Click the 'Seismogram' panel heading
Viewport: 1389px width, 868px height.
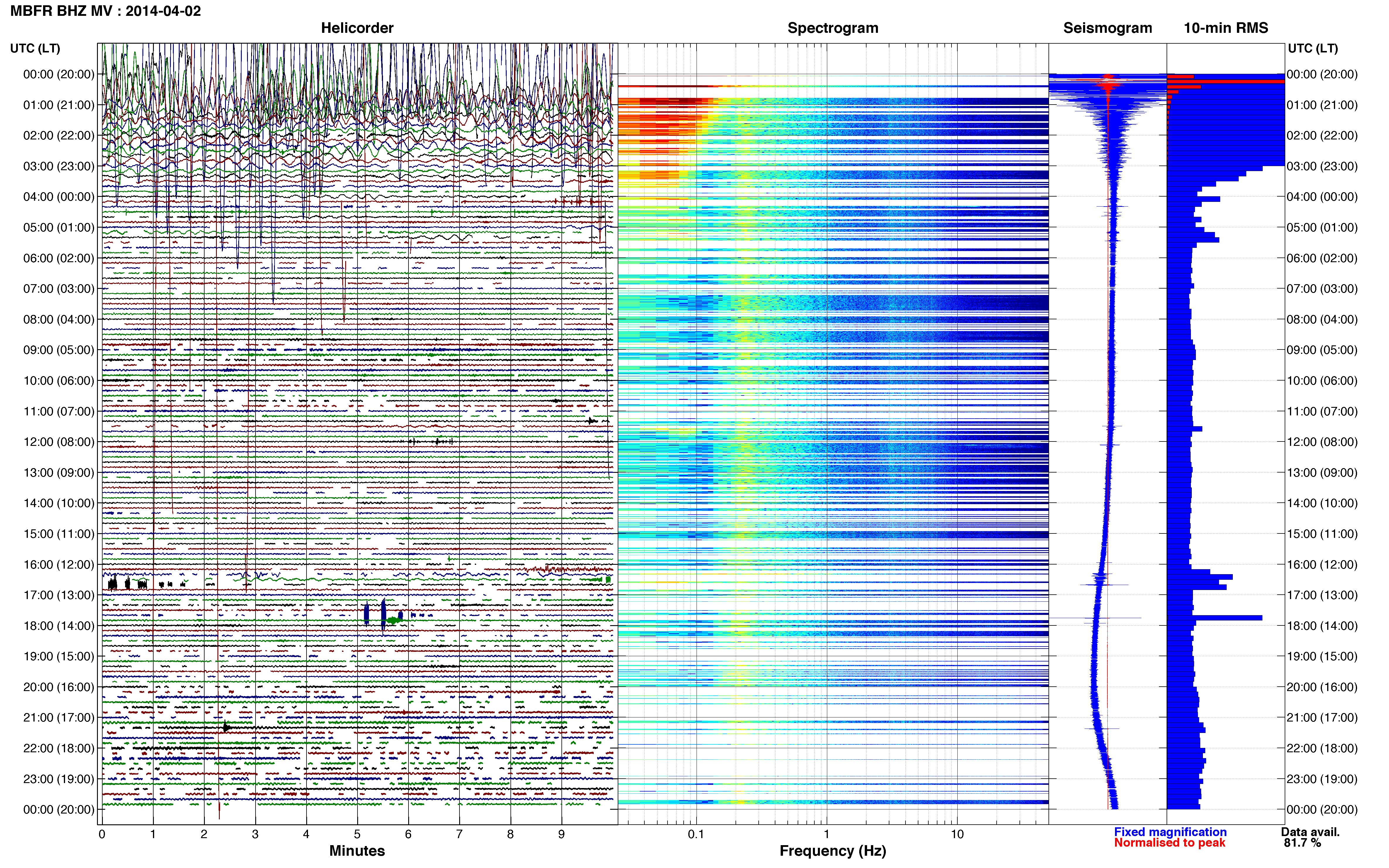point(1108,28)
